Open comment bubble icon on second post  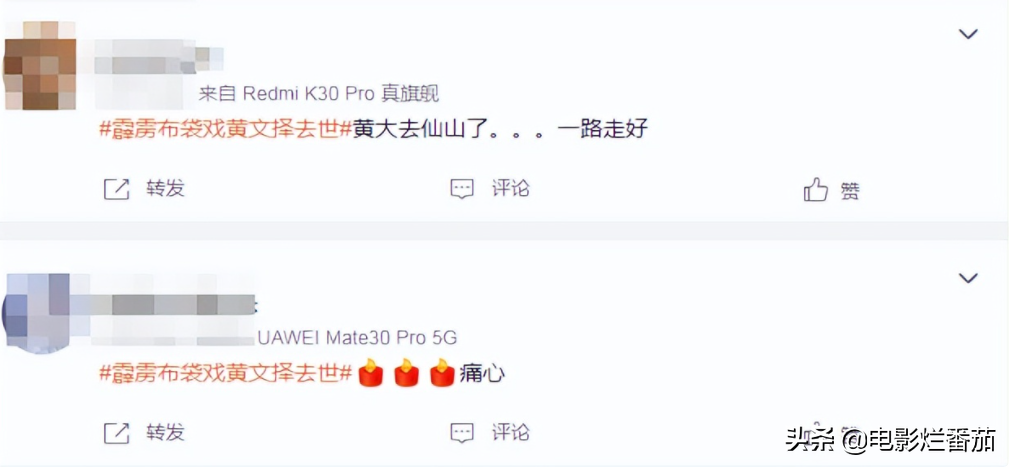coord(462,433)
